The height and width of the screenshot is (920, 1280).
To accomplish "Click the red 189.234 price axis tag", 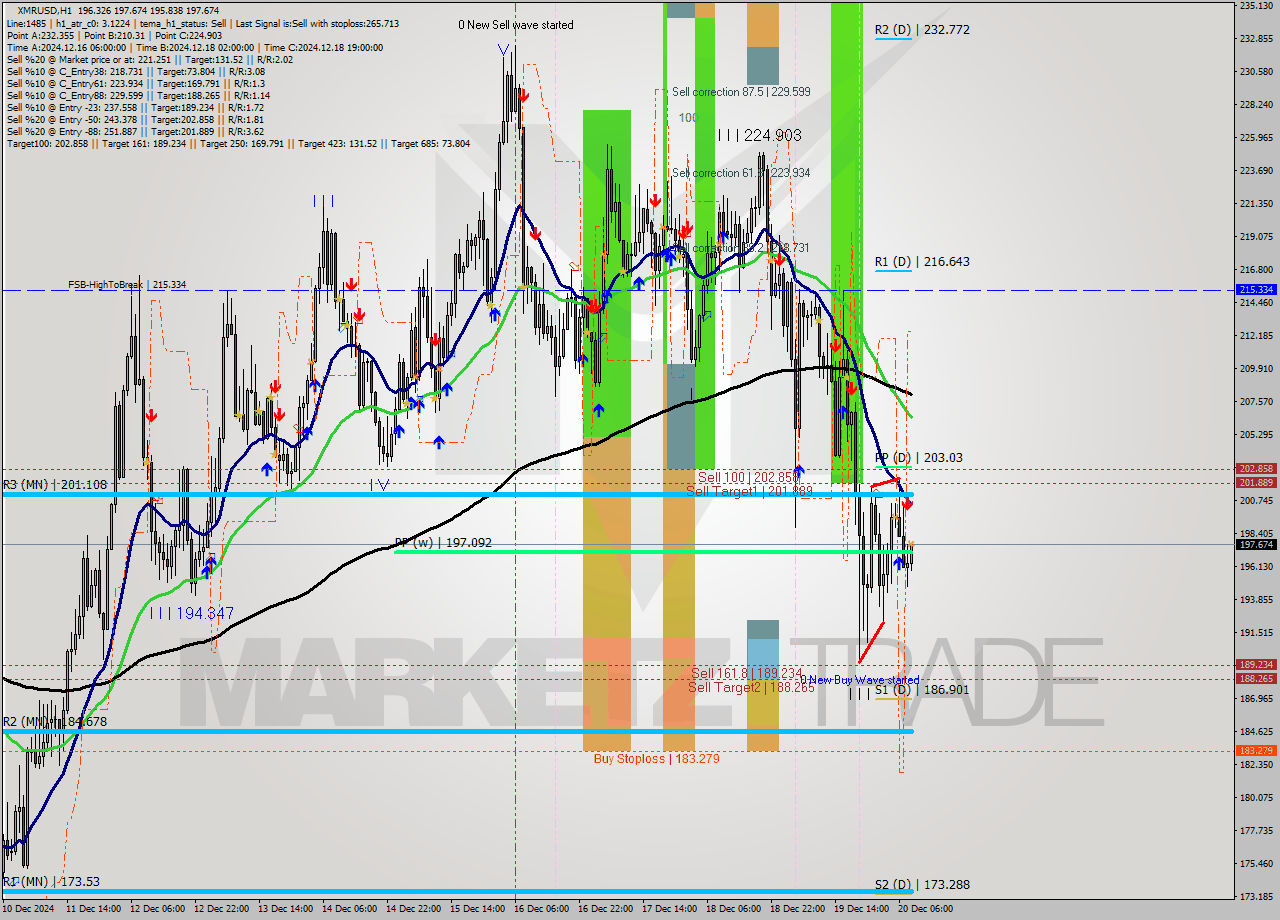I will (1256, 664).
